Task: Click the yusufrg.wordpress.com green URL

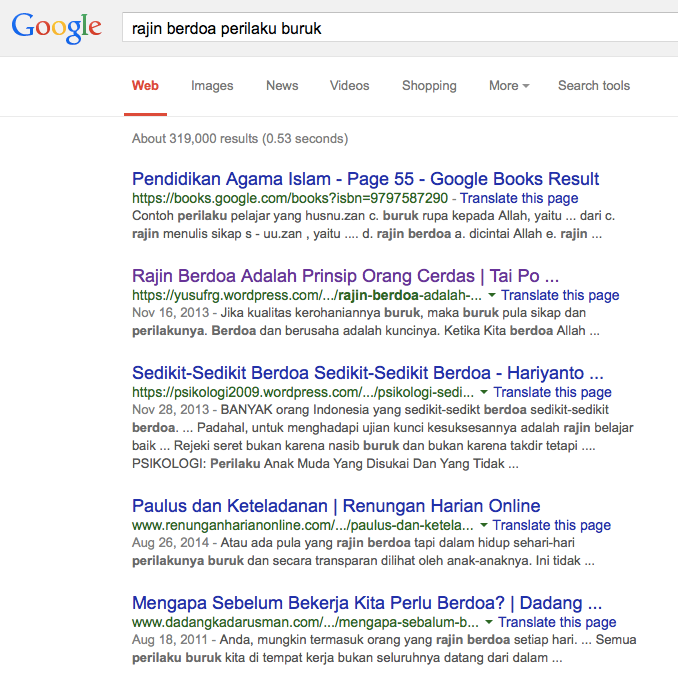Action: (307, 295)
